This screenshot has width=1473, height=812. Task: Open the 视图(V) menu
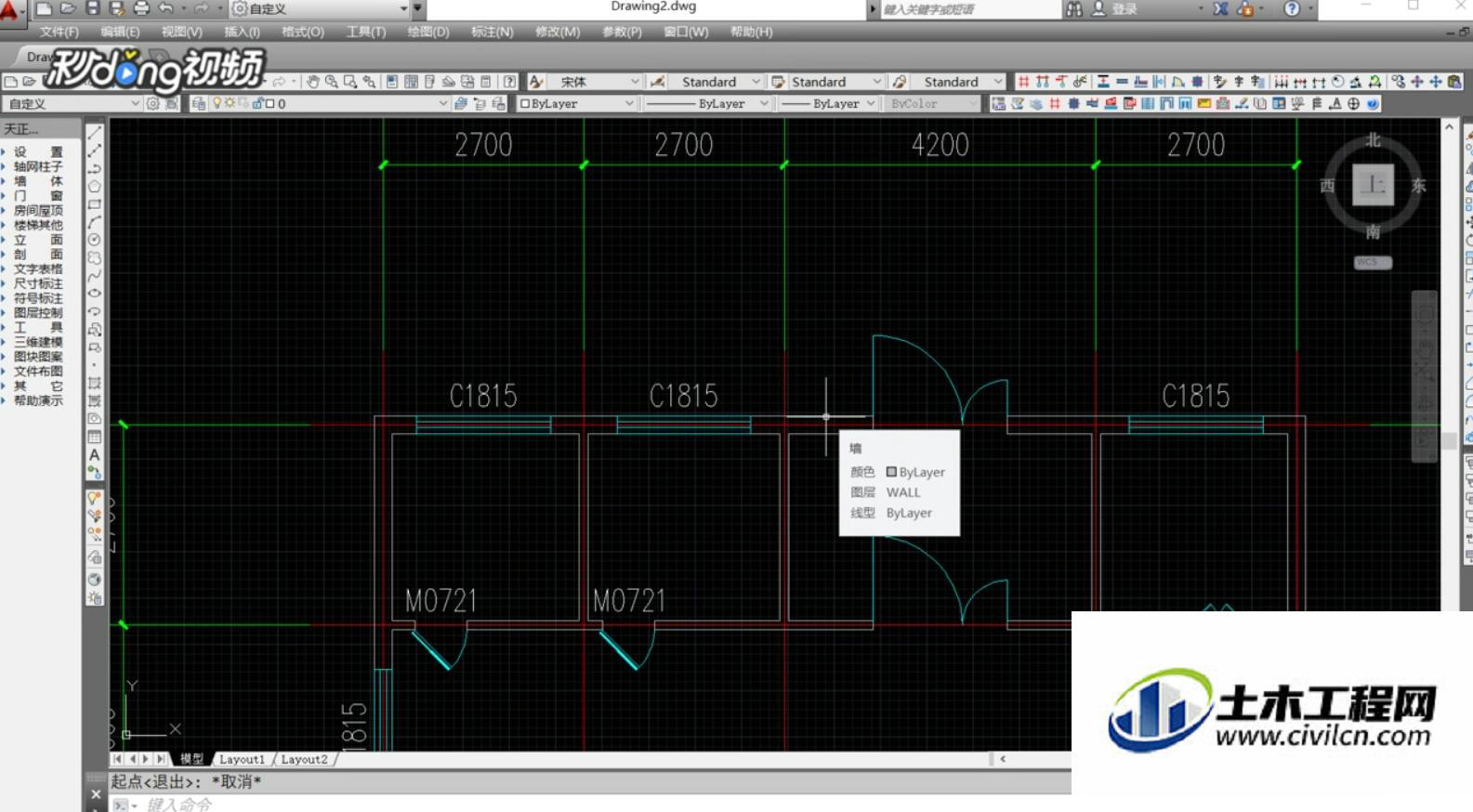coord(181,32)
